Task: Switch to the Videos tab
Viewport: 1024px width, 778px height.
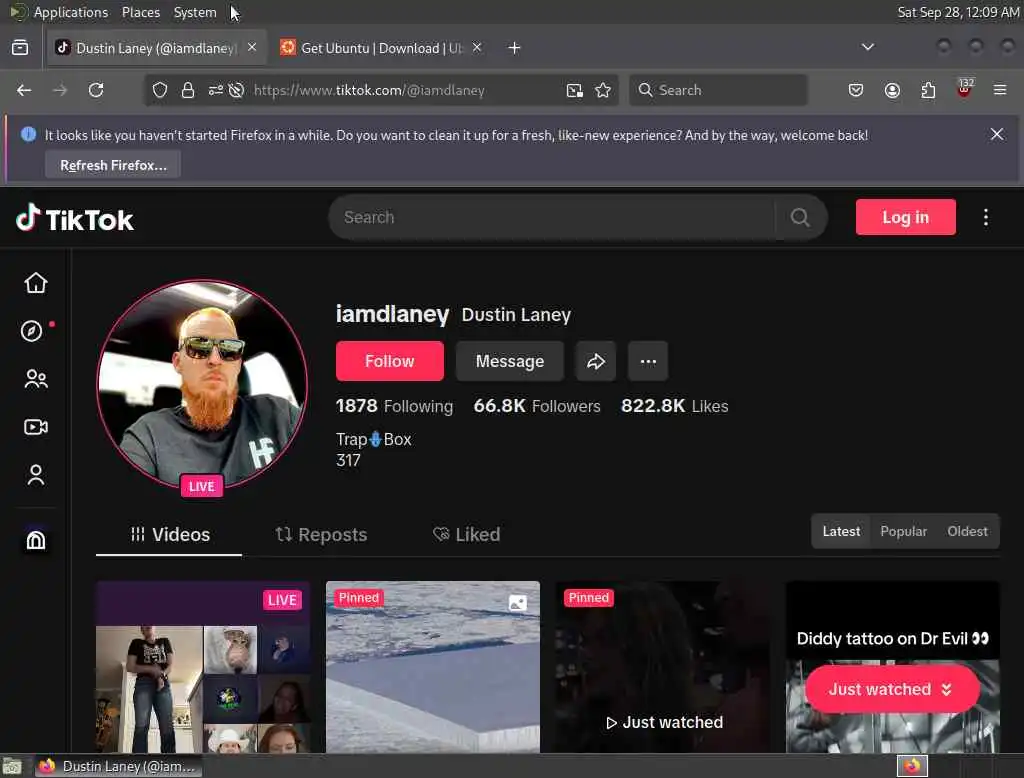Action: coord(170,534)
